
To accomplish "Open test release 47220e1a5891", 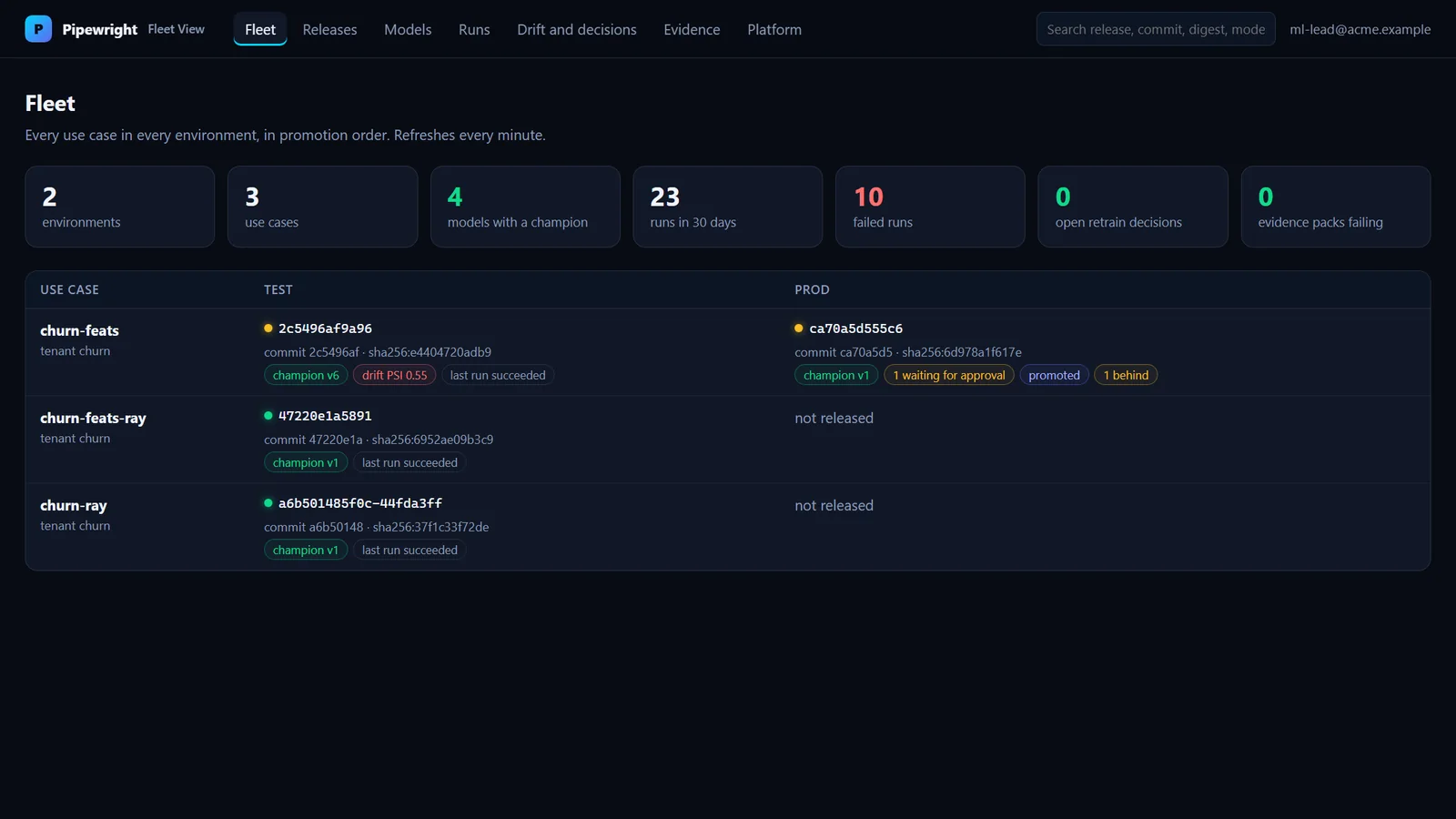I will click(325, 416).
